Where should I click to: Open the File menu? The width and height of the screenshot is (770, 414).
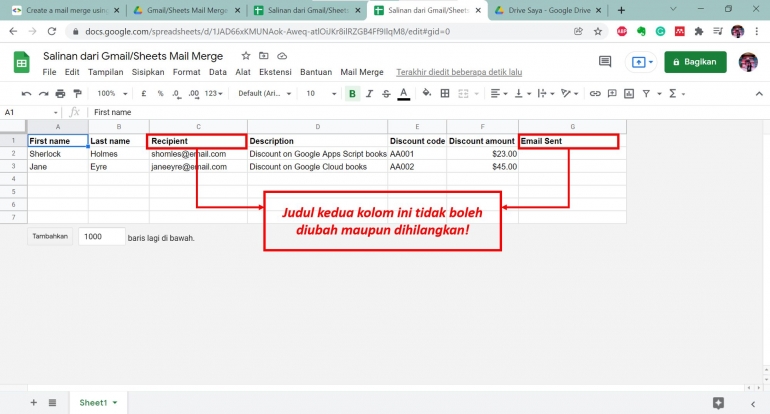pyautogui.click(x=49, y=72)
